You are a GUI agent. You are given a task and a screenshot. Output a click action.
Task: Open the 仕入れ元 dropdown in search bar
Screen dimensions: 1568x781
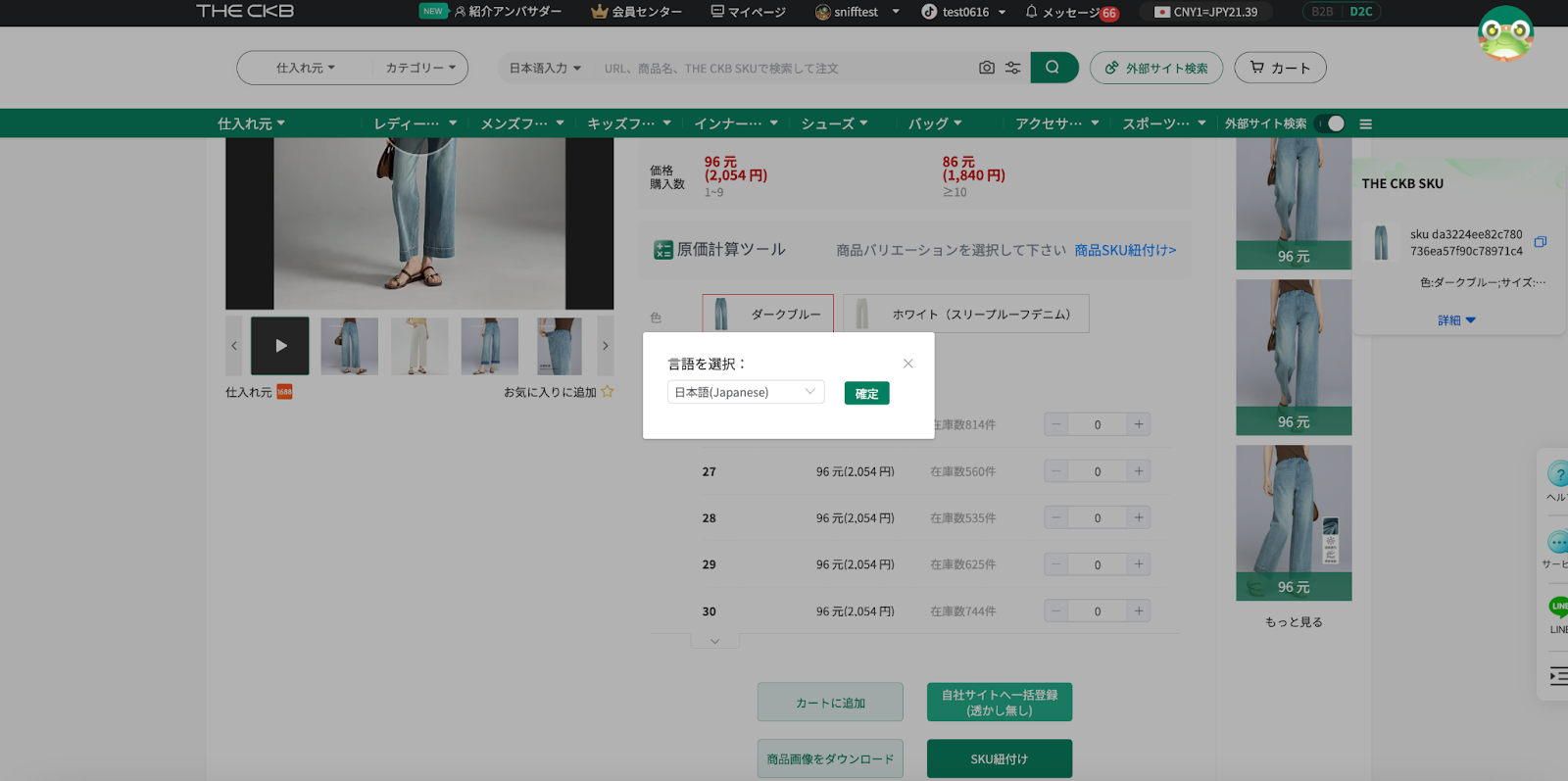pos(305,68)
